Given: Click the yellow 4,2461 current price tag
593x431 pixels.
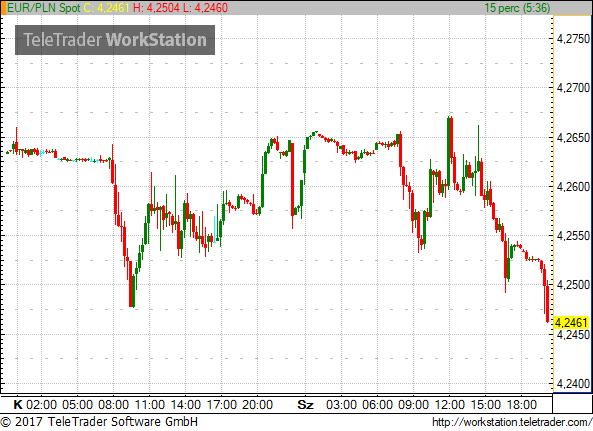Looking at the screenshot, I should [571, 322].
